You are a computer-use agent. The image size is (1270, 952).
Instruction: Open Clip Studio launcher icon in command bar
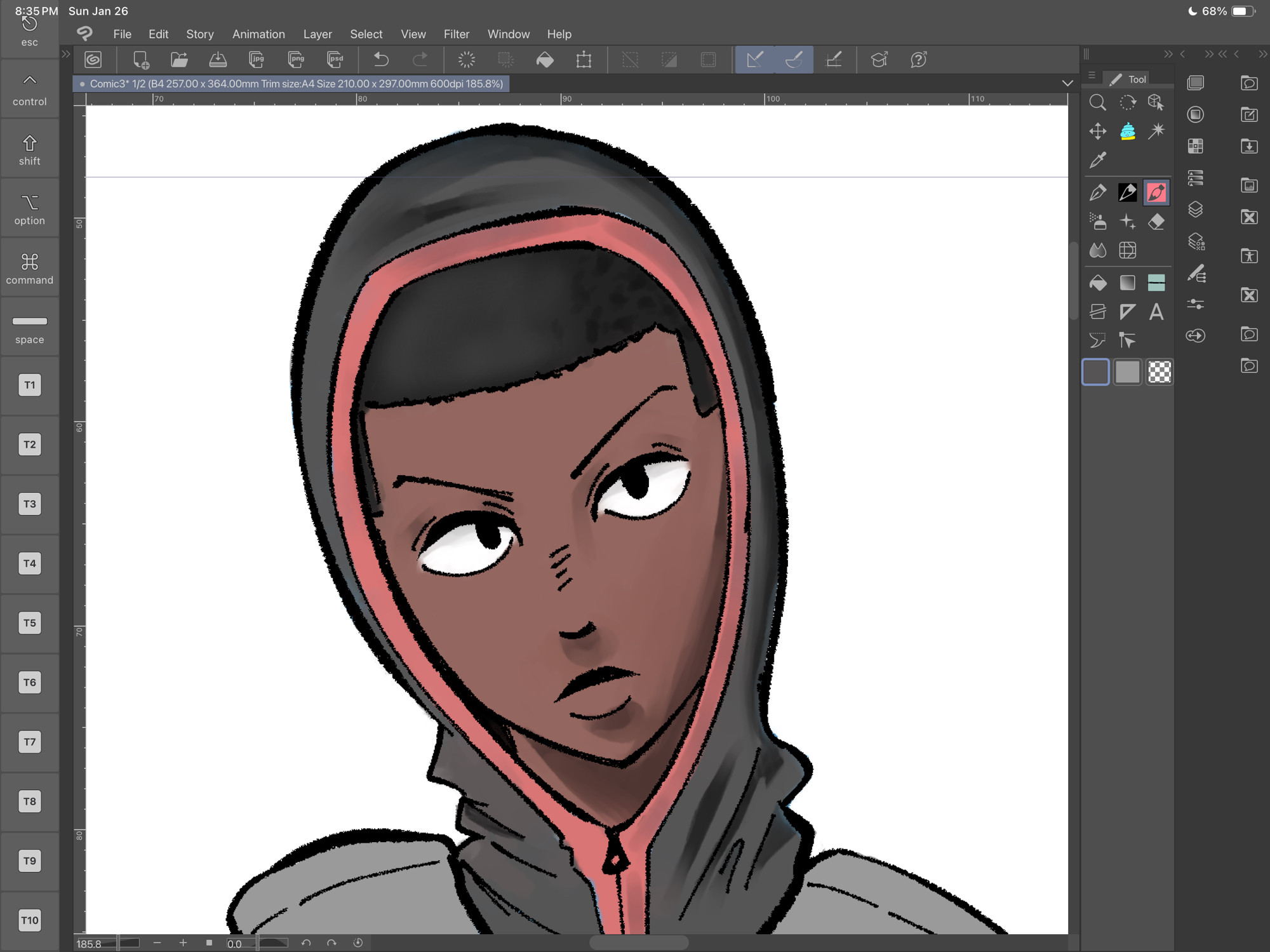[93, 60]
